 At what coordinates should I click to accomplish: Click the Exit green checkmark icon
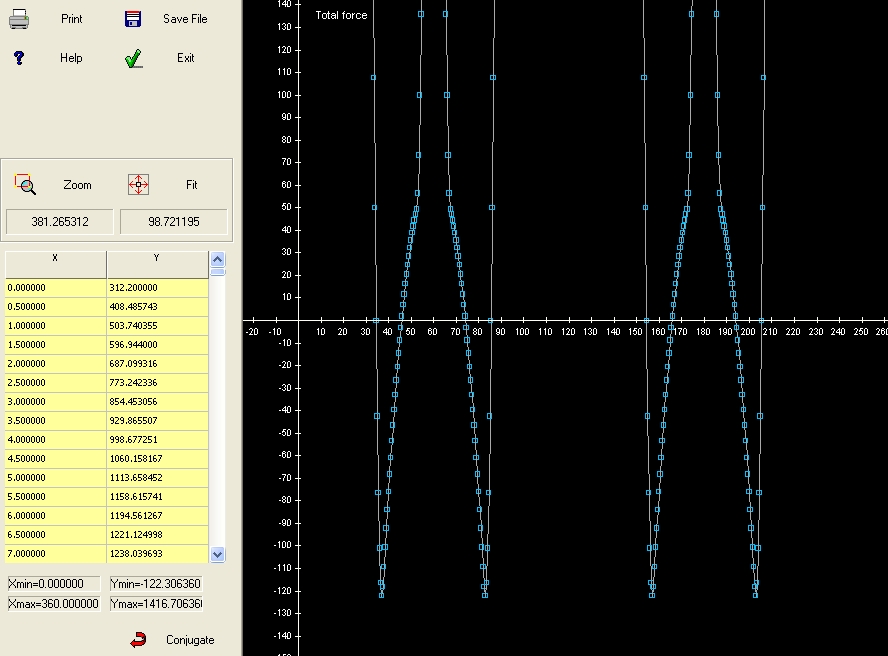134,58
